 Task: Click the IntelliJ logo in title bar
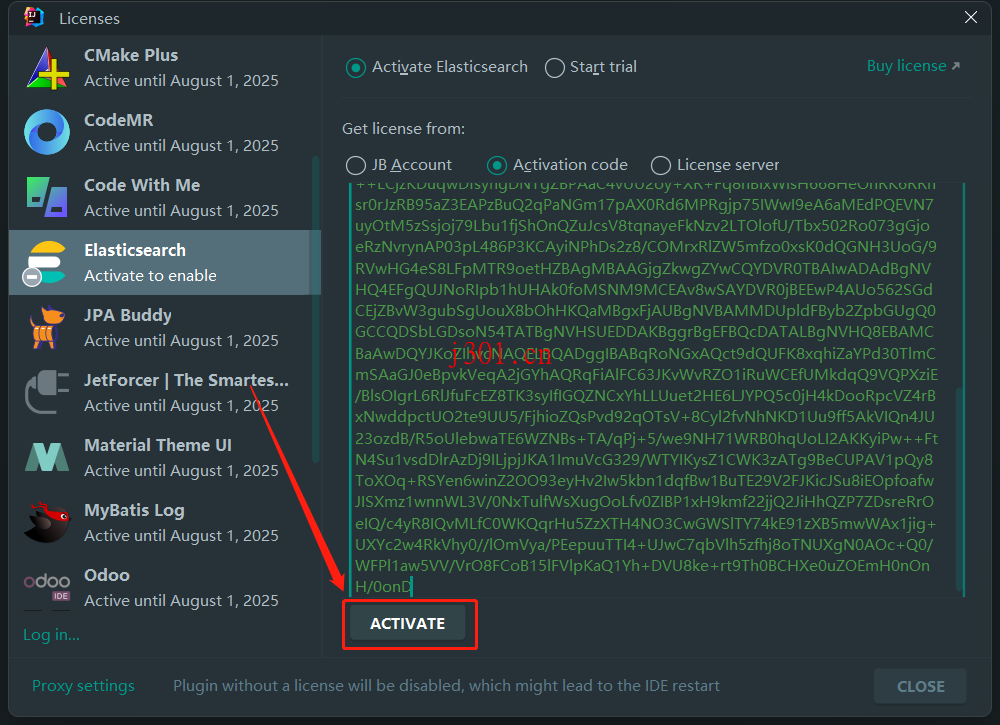point(34,17)
